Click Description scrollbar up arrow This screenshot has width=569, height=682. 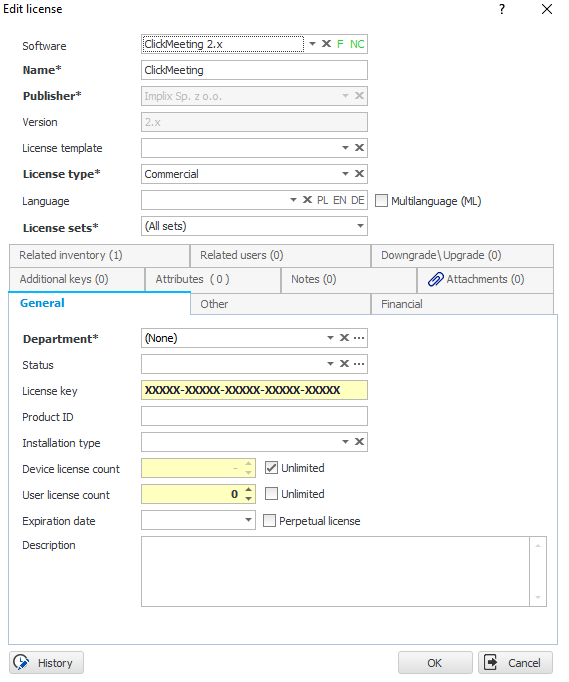point(538,545)
